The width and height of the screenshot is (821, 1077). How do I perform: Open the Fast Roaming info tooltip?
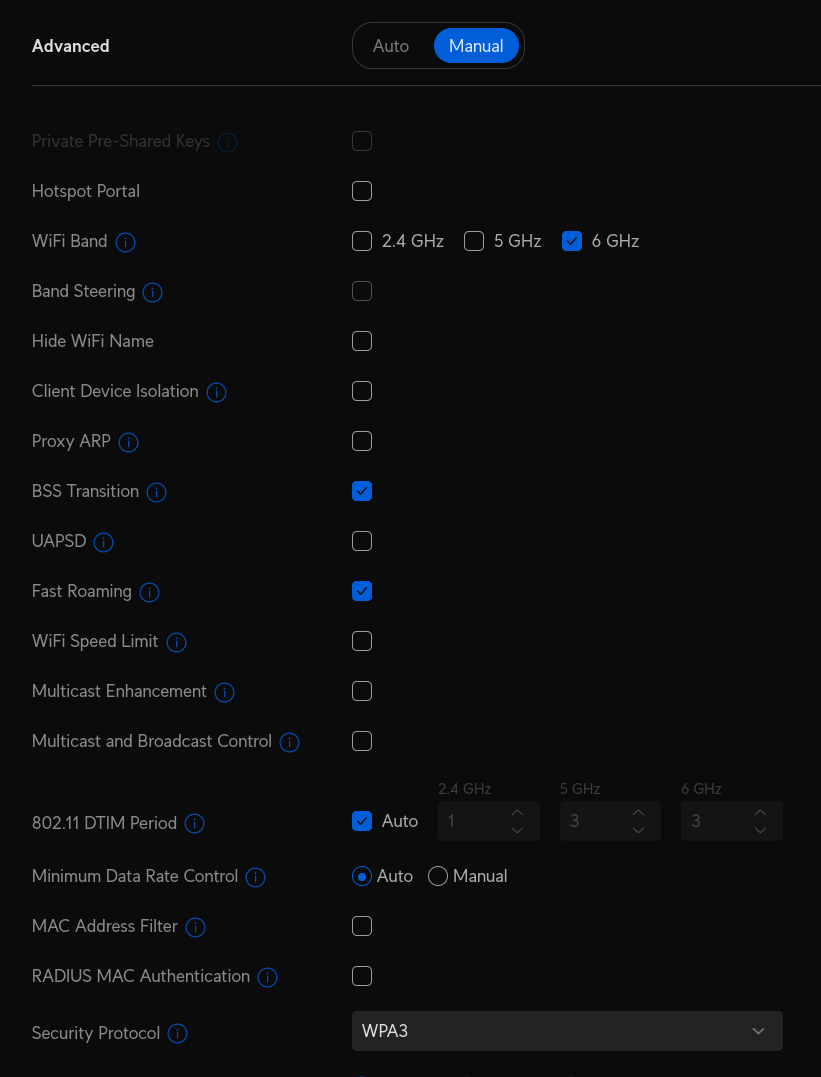tap(149, 592)
